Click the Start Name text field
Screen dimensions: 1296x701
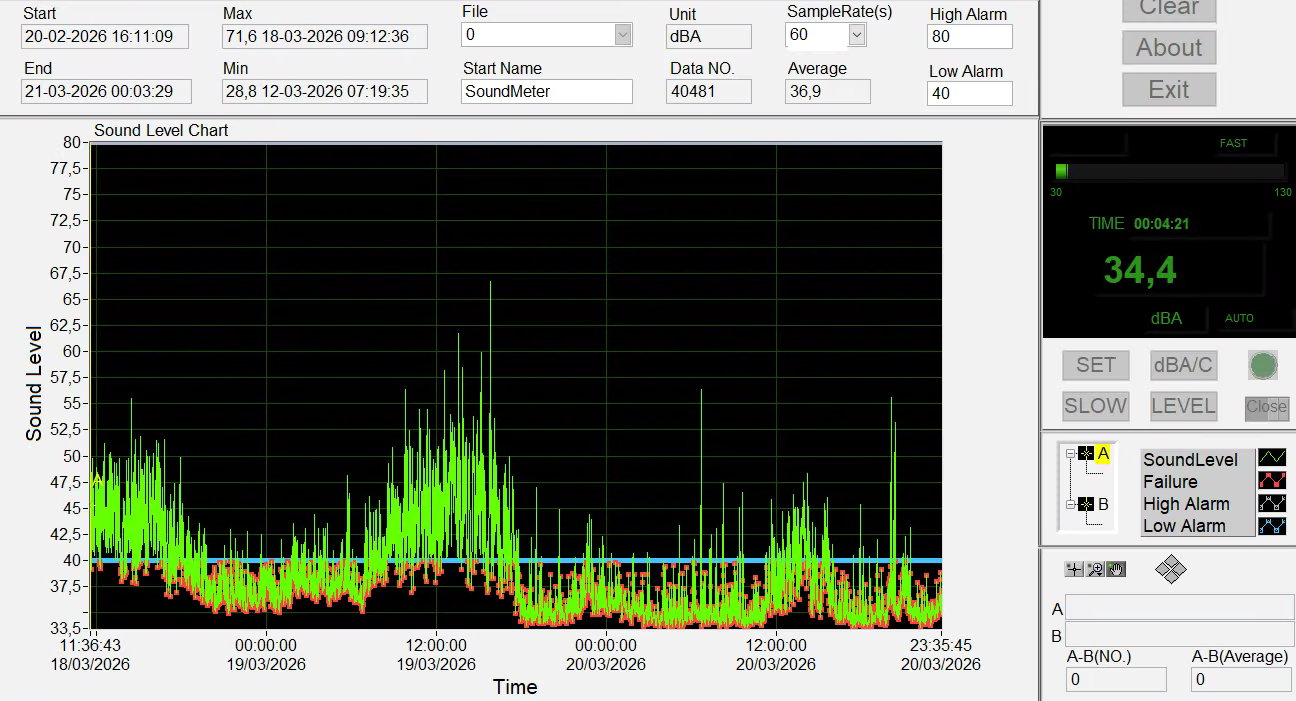[547, 92]
